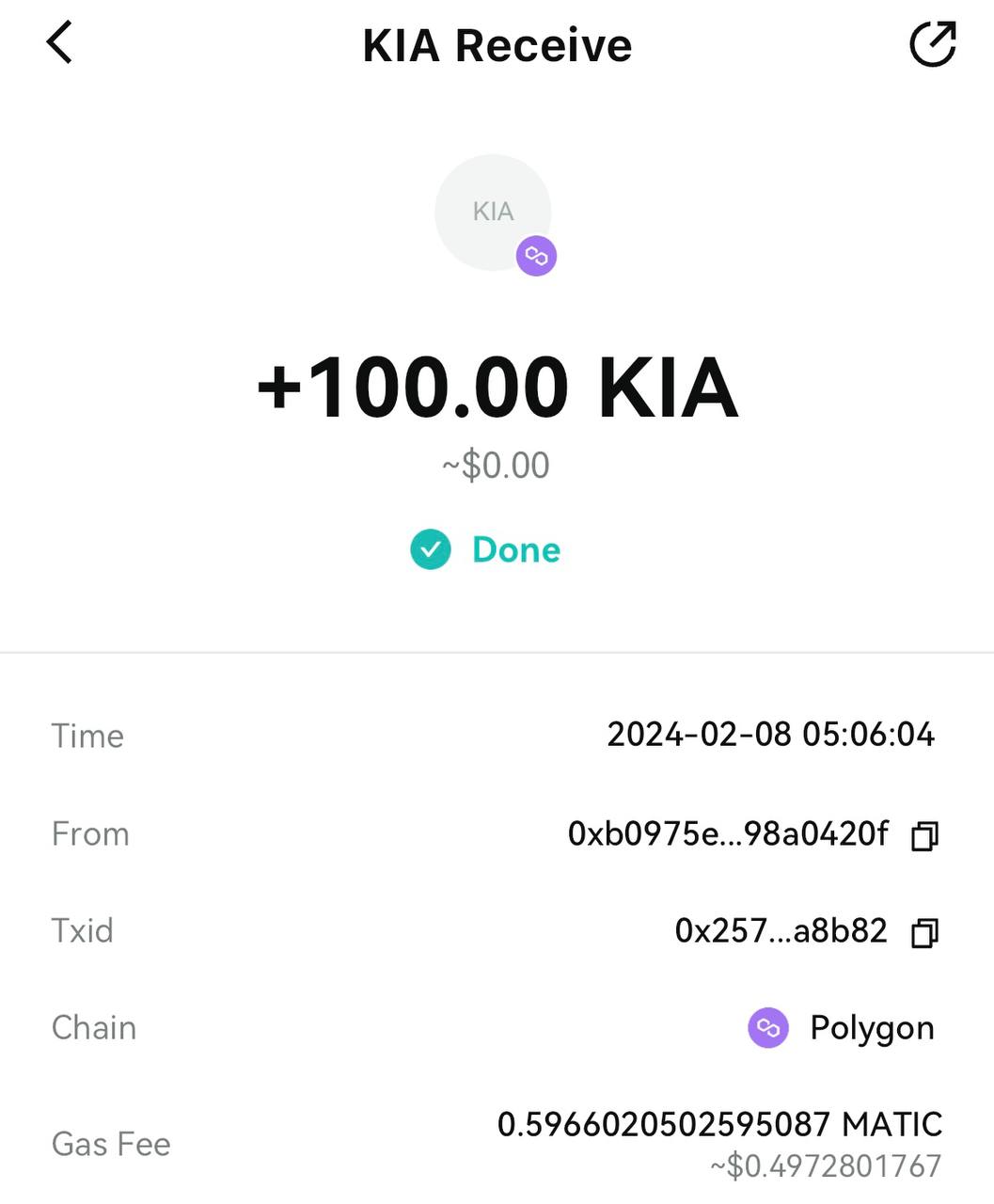The height and width of the screenshot is (1204, 994).
Task: Tap the Gas Fee label
Action: (111, 1144)
